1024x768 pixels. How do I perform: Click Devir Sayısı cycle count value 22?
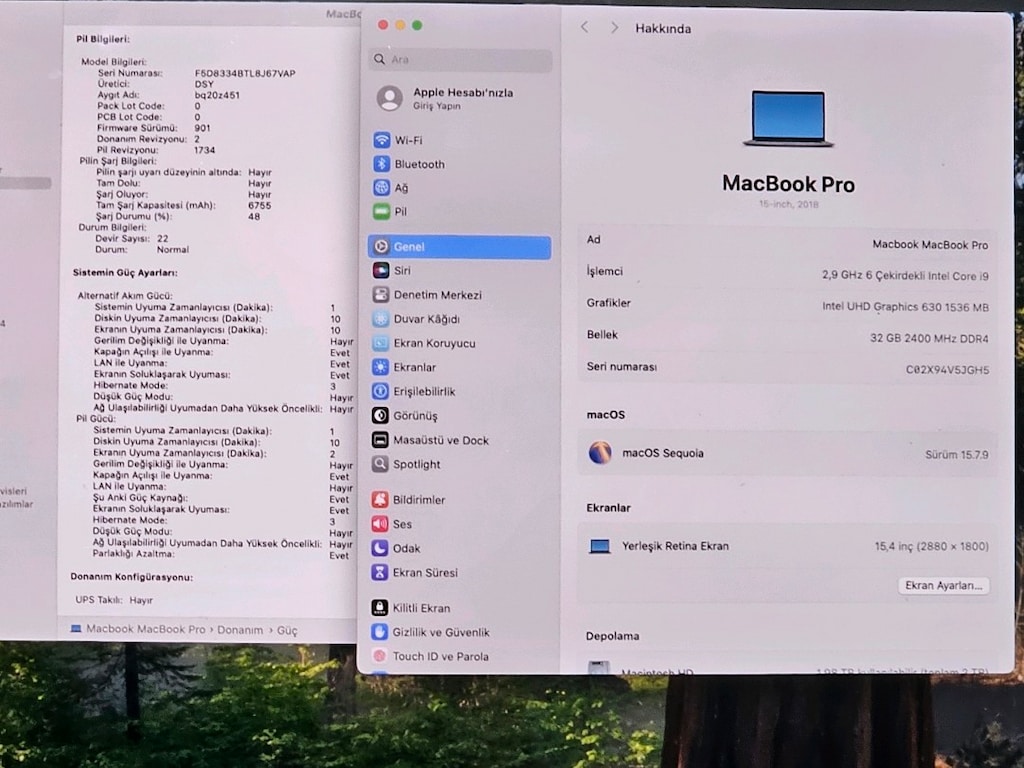pos(163,238)
